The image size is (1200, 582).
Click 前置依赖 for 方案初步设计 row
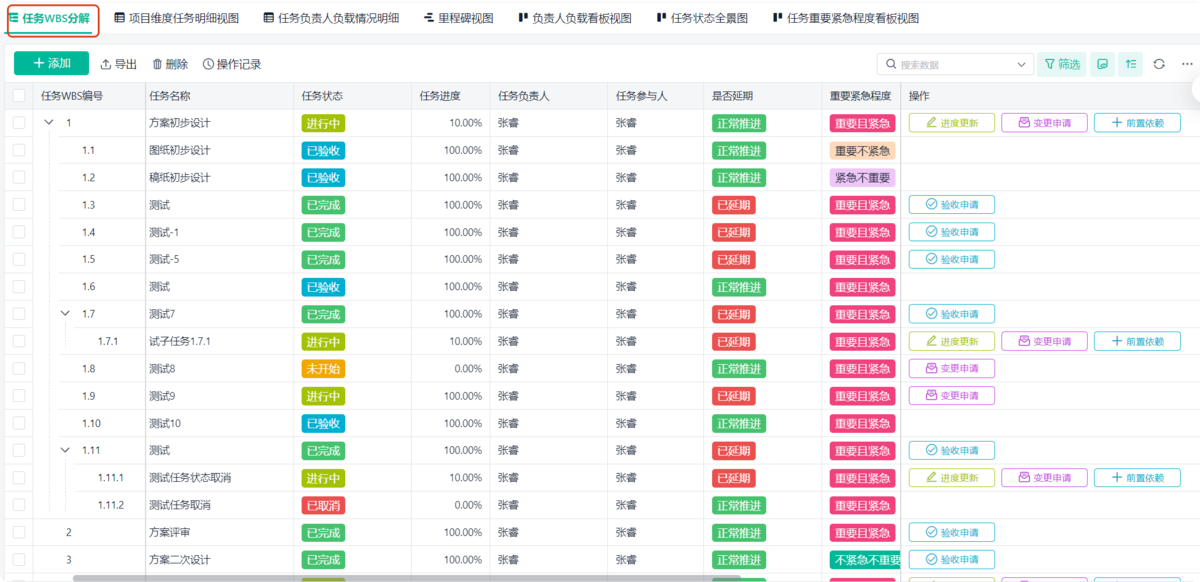(x=1137, y=123)
